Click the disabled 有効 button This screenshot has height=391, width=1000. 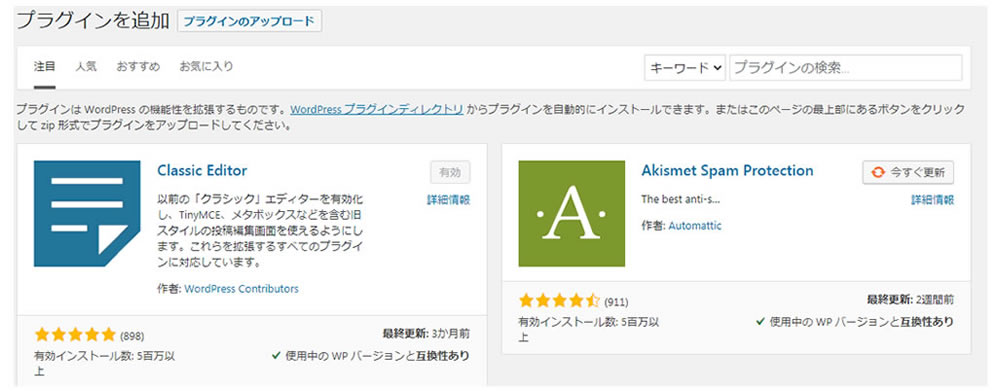click(450, 172)
